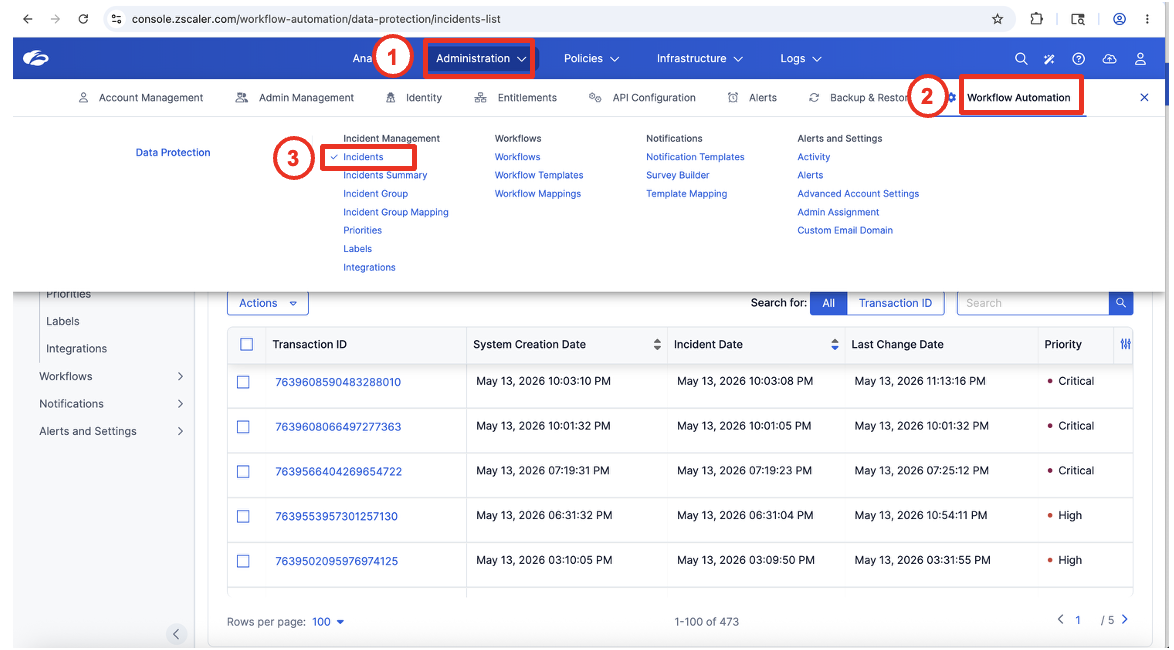
Task: Open Survey Builder link
Action: click(678, 175)
